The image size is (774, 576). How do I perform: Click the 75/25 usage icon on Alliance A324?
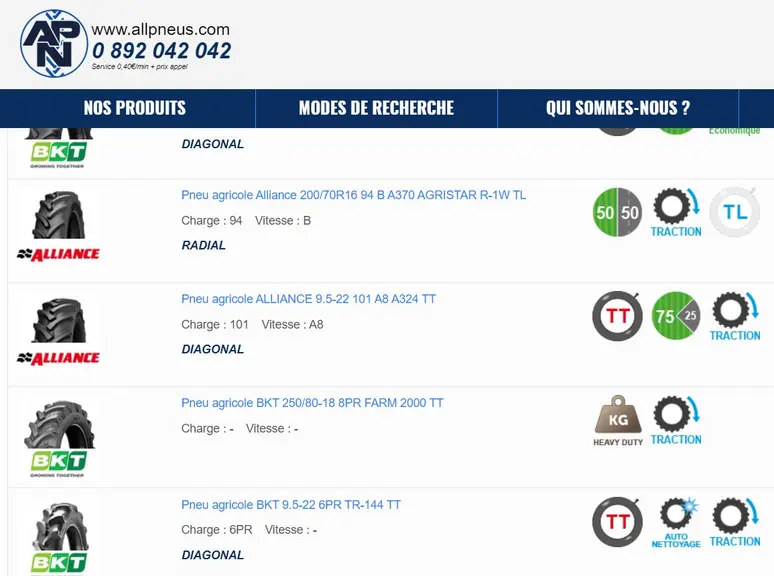(x=676, y=316)
